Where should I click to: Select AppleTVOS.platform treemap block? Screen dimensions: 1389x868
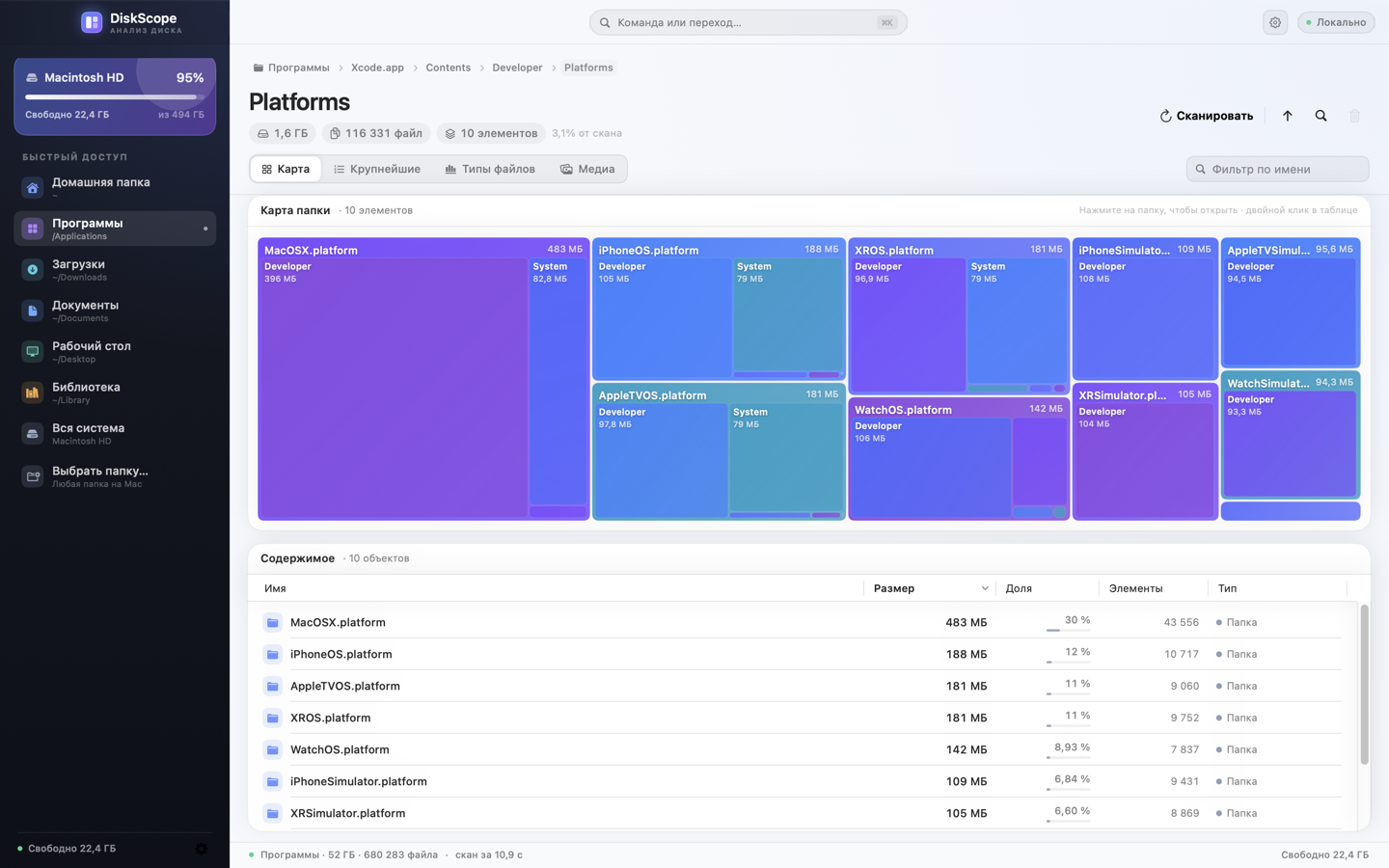pyautogui.click(x=719, y=451)
